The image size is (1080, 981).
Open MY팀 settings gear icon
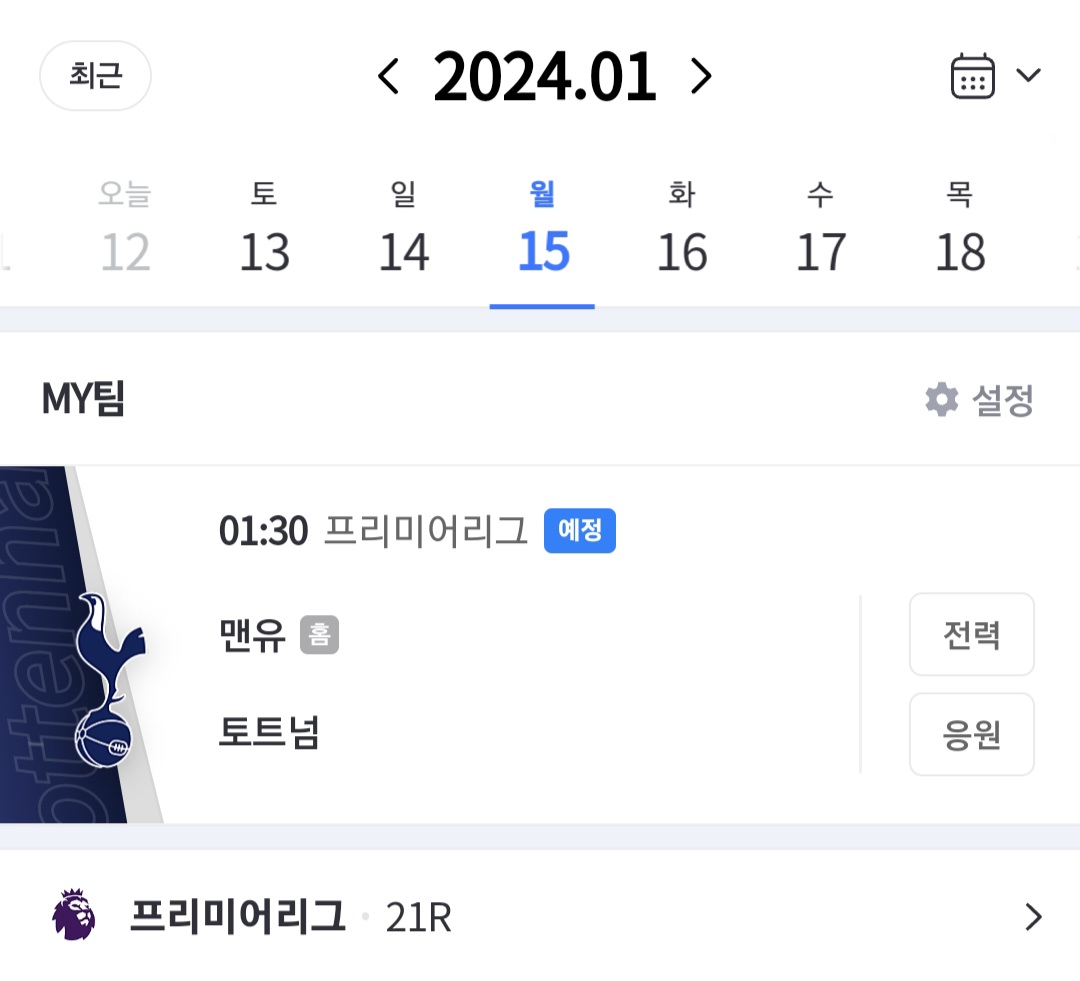pyautogui.click(x=942, y=399)
